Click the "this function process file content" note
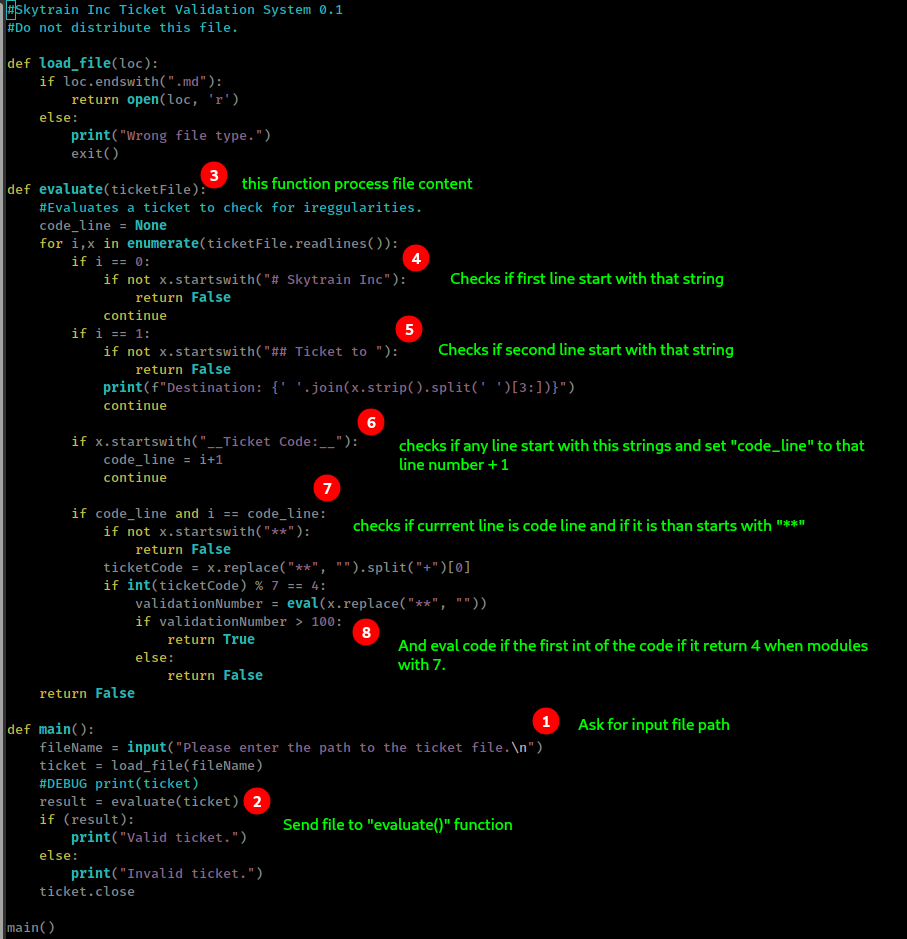 (x=357, y=184)
